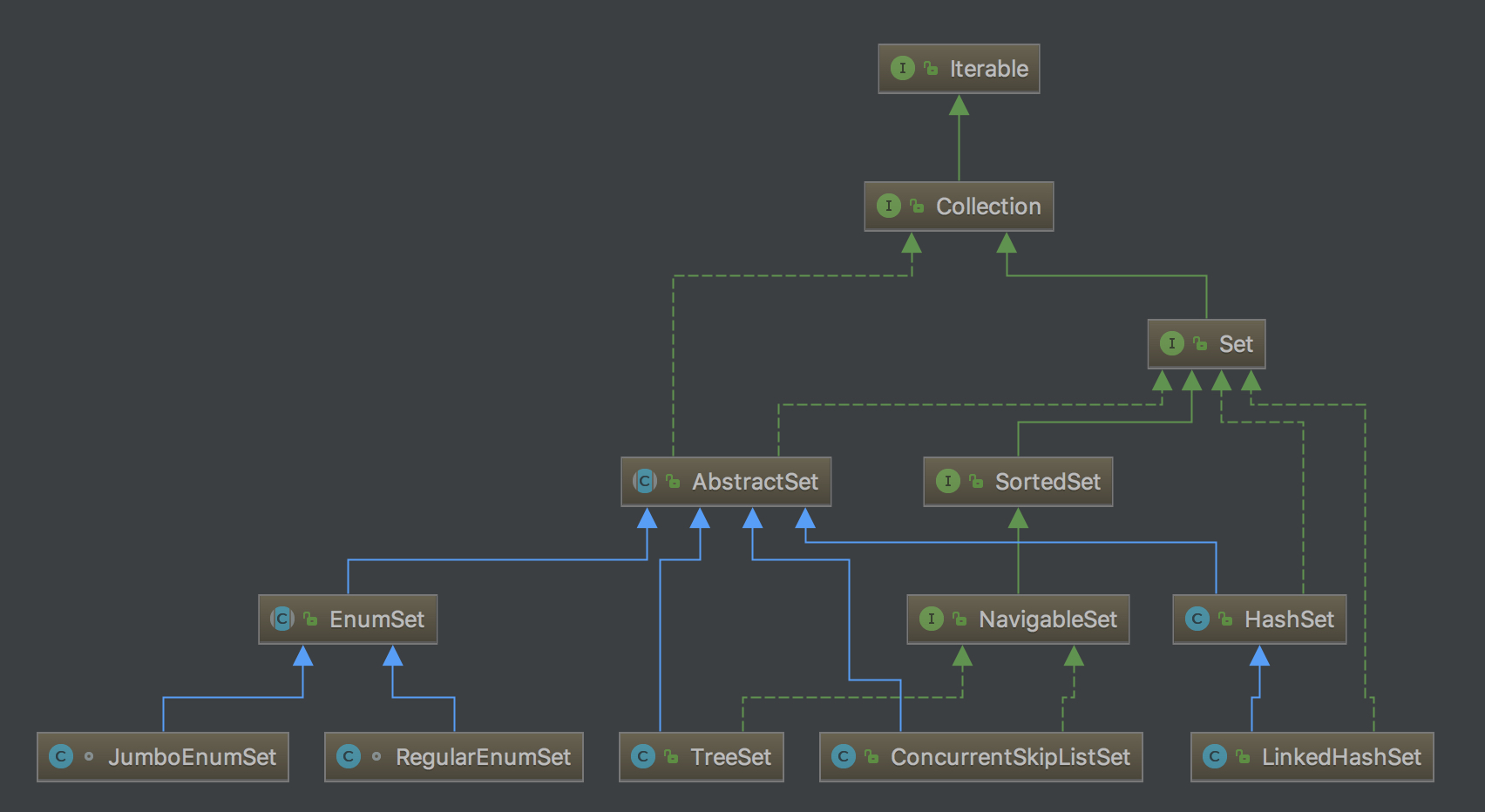The height and width of the screenshot is (812, 1485).
Task: Select the NavigableSet label text
Action: point(1048,619)
